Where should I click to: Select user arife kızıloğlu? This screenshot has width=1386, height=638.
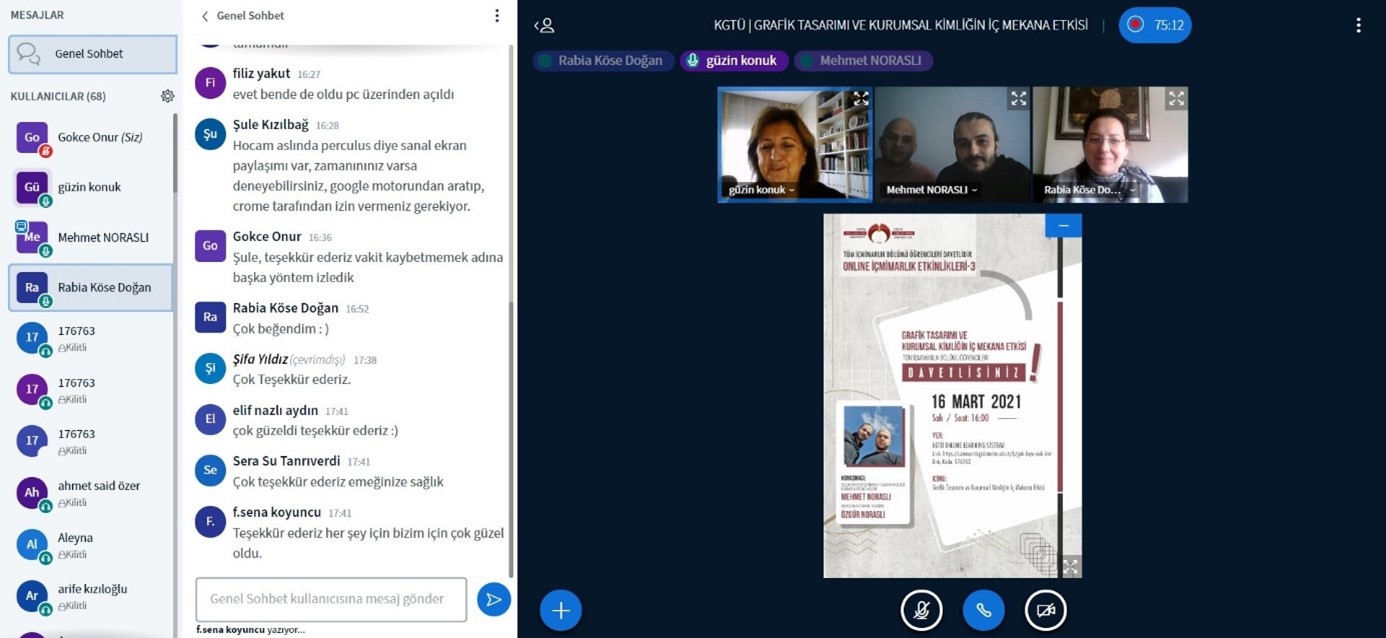click(90, 596)
